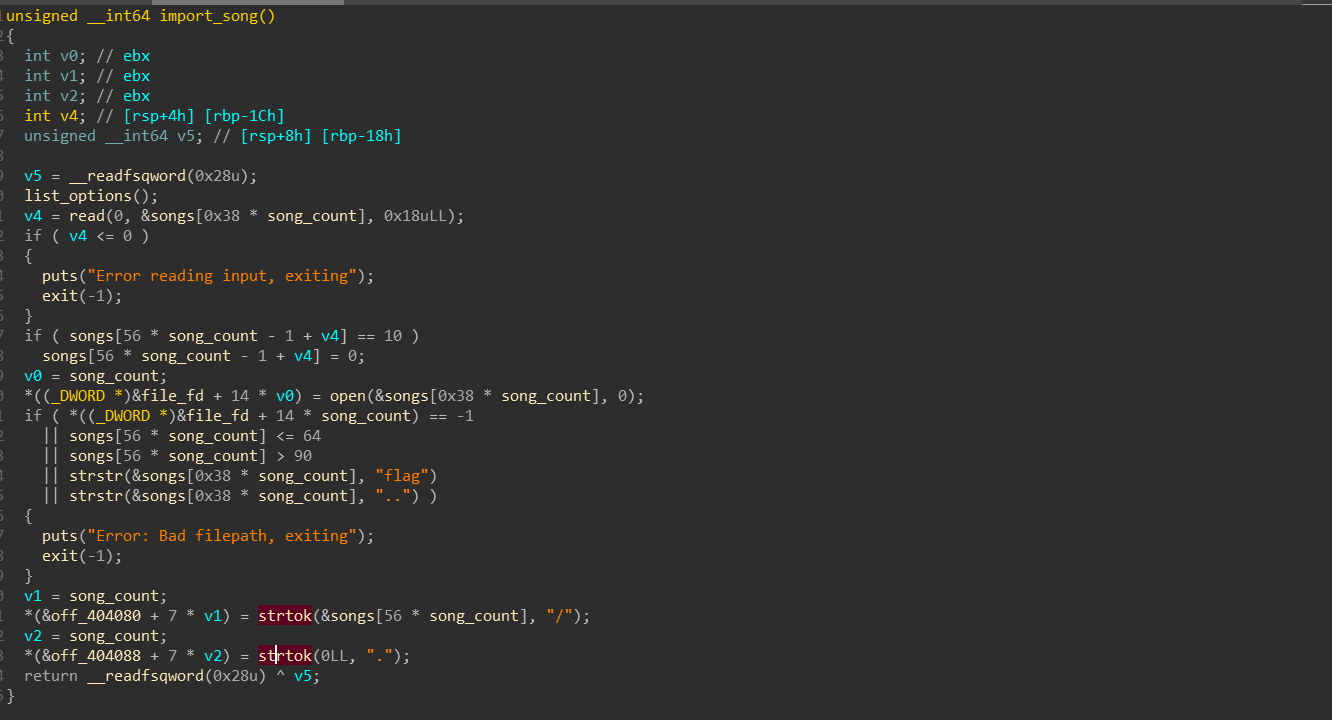Click strstr on the "flag" check line
The width and height of the screenshot is (1332, 720).
pos(96,476)
